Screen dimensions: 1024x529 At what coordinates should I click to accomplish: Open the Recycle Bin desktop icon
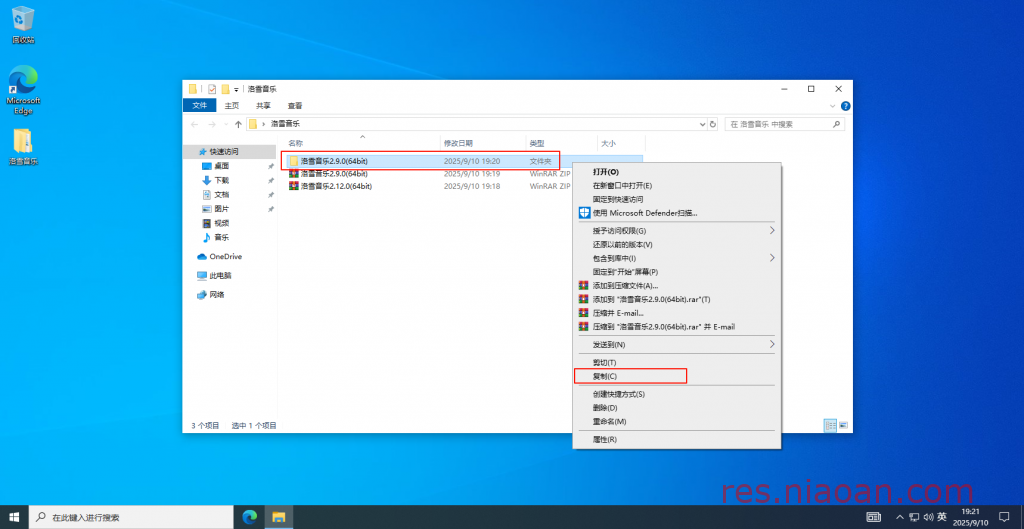[x=23, y=25]
